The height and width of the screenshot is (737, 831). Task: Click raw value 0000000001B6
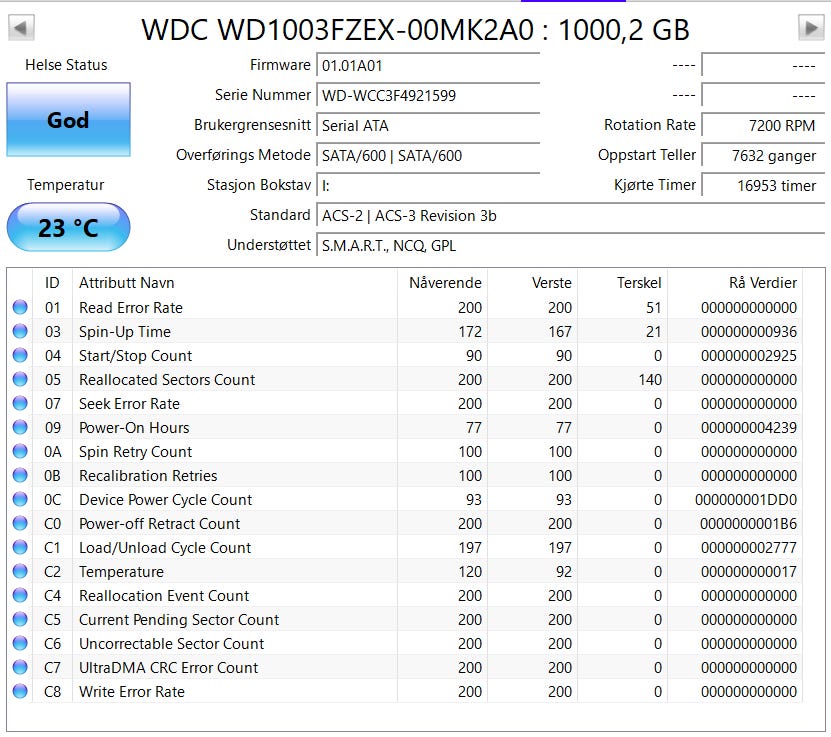(748, 523)
